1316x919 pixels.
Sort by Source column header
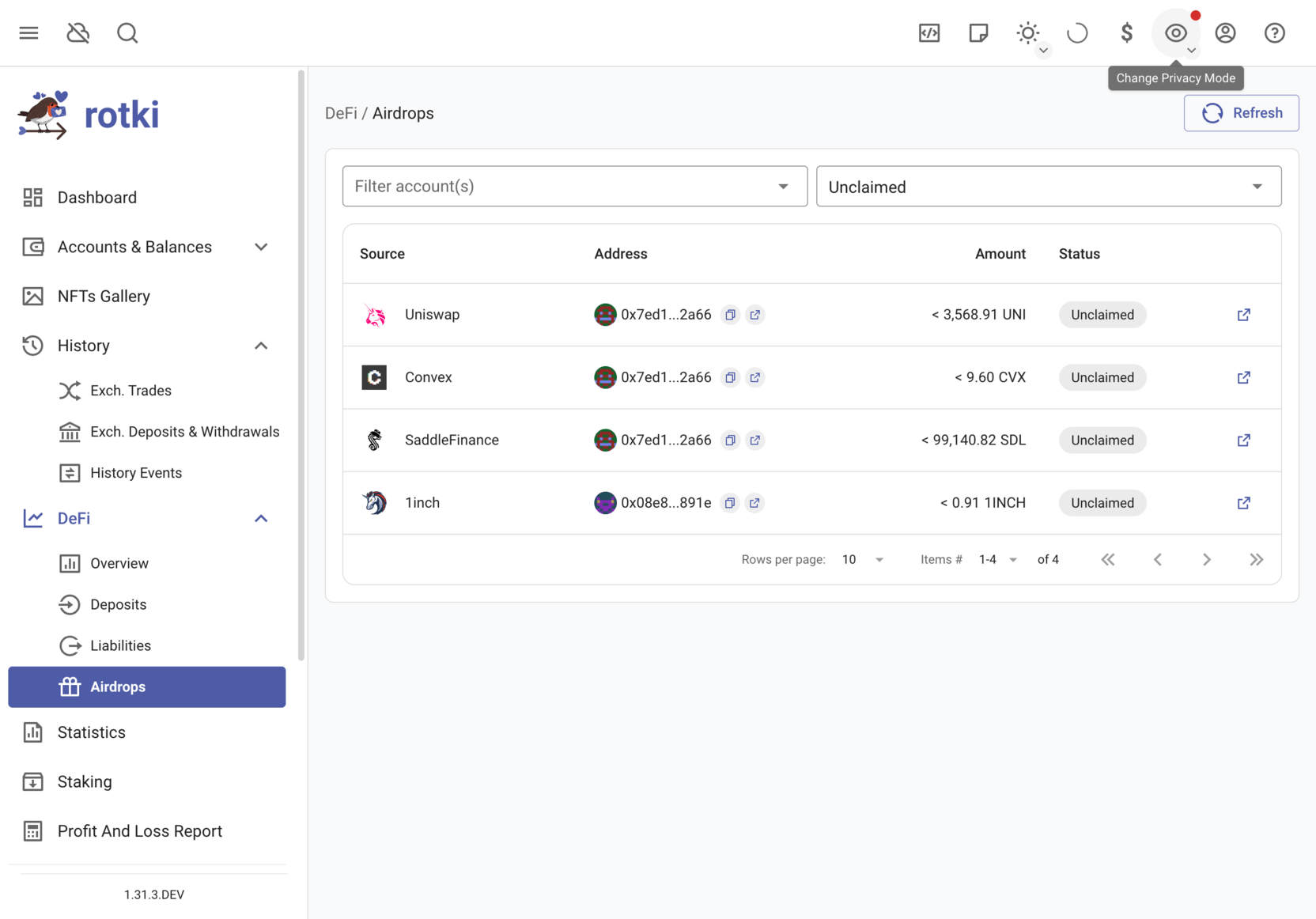pos(382,254)
